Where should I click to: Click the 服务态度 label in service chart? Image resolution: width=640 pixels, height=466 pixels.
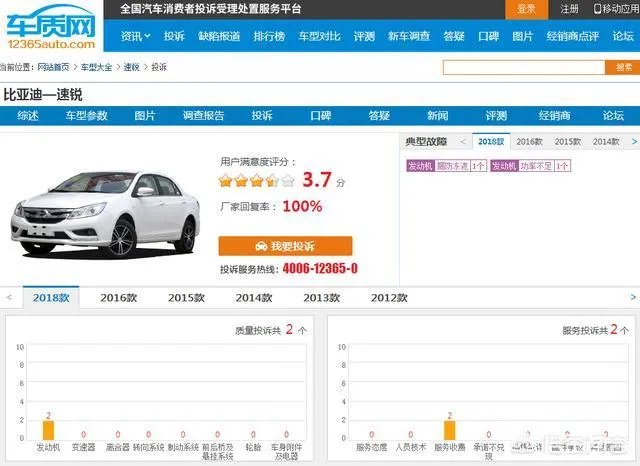tap(371, 447)
